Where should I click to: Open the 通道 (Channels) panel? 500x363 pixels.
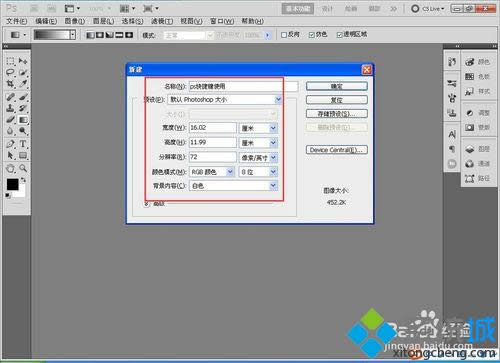point(478,164)
